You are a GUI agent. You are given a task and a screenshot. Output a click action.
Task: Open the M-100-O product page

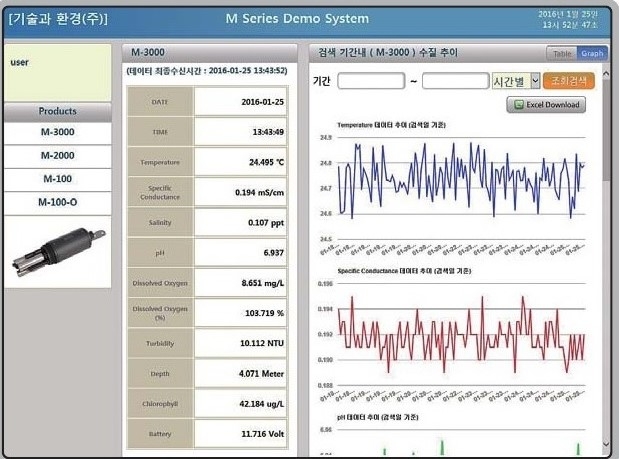(x=57, y=202)
